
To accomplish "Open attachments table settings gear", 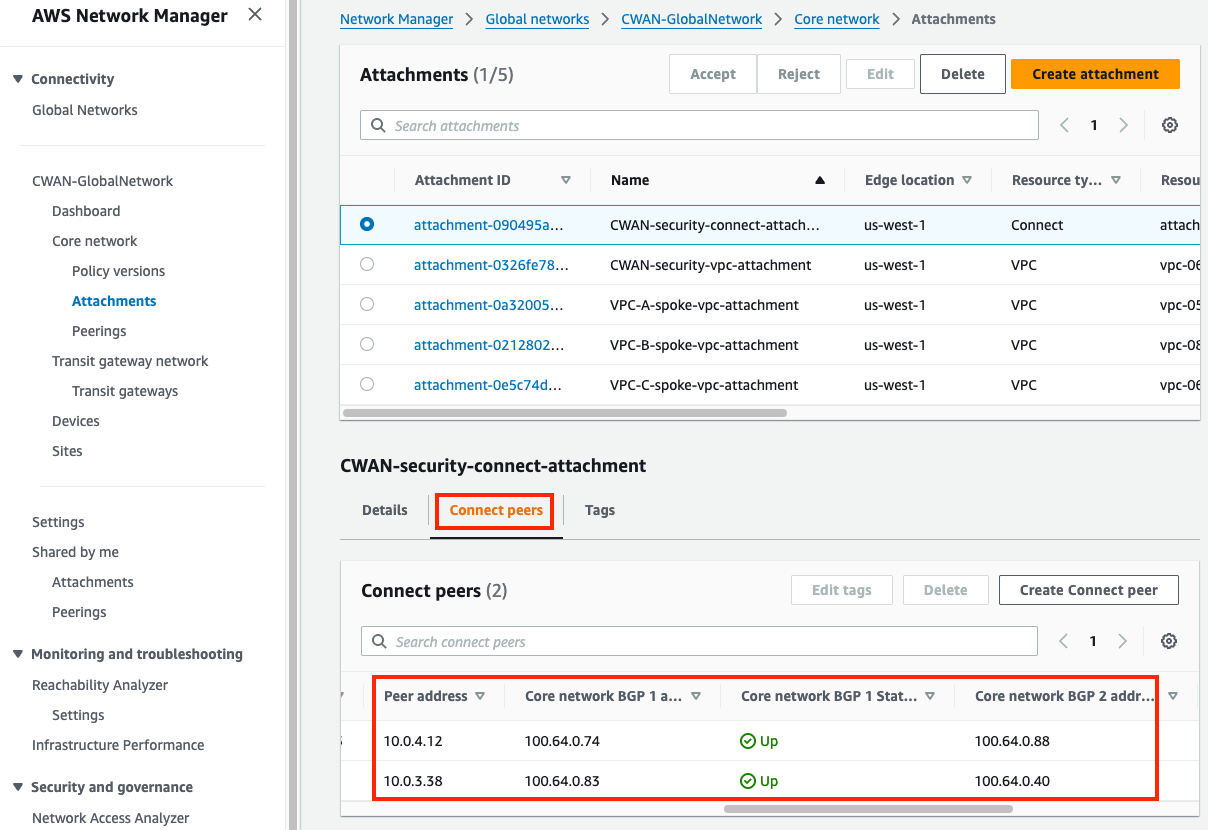I will [x=1170, y=125].
